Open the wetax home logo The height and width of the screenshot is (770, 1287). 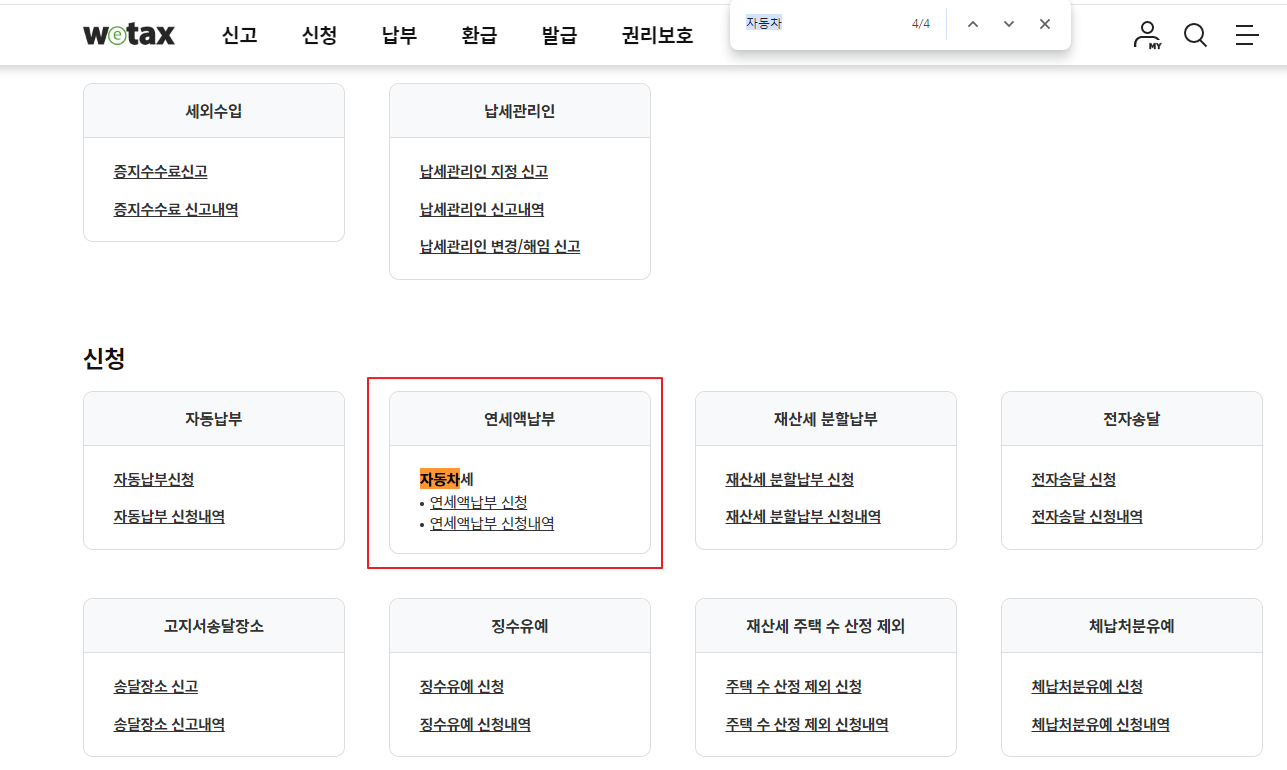coord(129,35)
